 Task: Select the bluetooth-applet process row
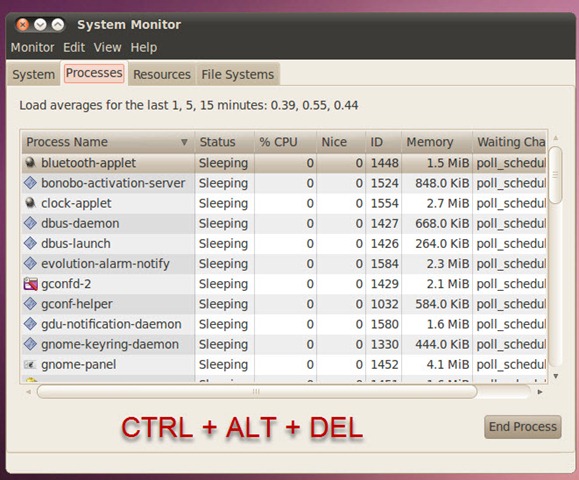point(284,163)
